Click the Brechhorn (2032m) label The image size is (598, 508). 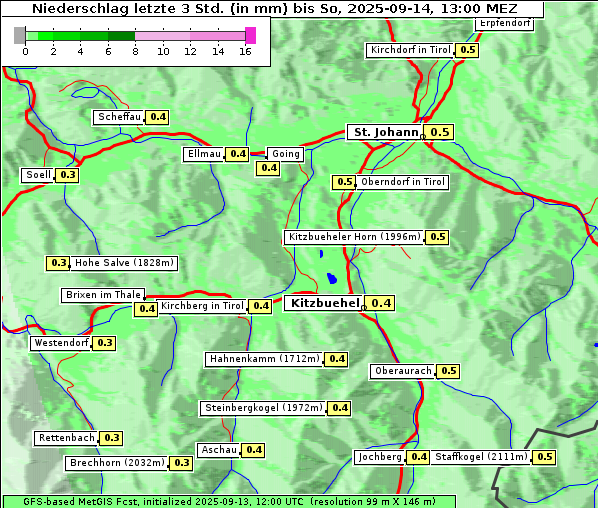[117, 463]
